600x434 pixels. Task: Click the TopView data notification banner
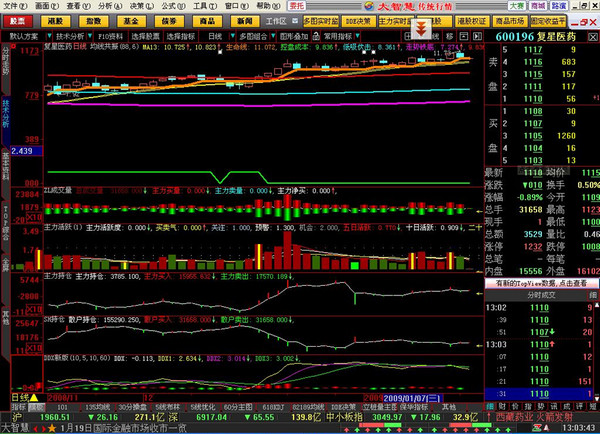point(541,284)
